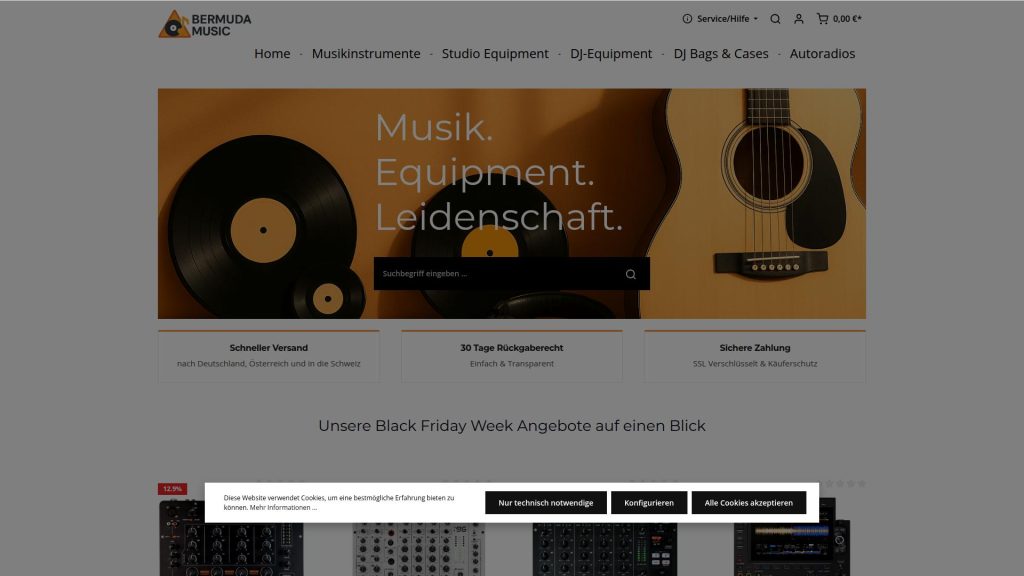Open the Studio Equipment menu

point(495,53)
